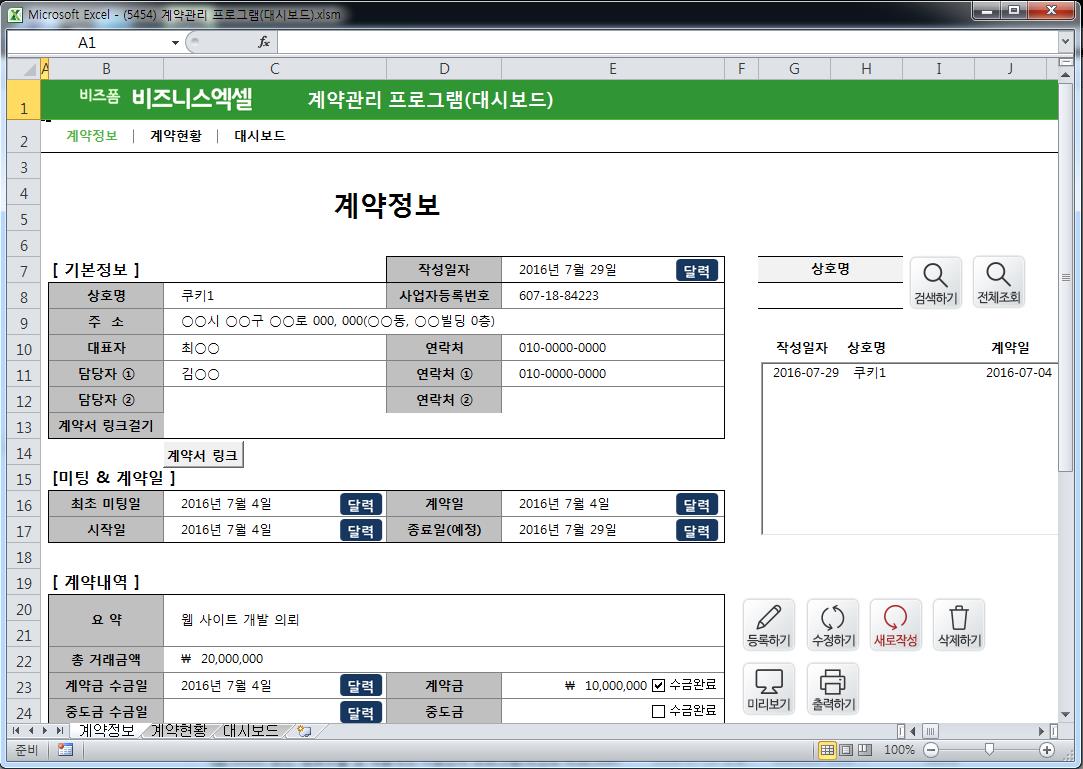
Task: Click the 계약금 amount 10,000,000
Action: [615, 685]
